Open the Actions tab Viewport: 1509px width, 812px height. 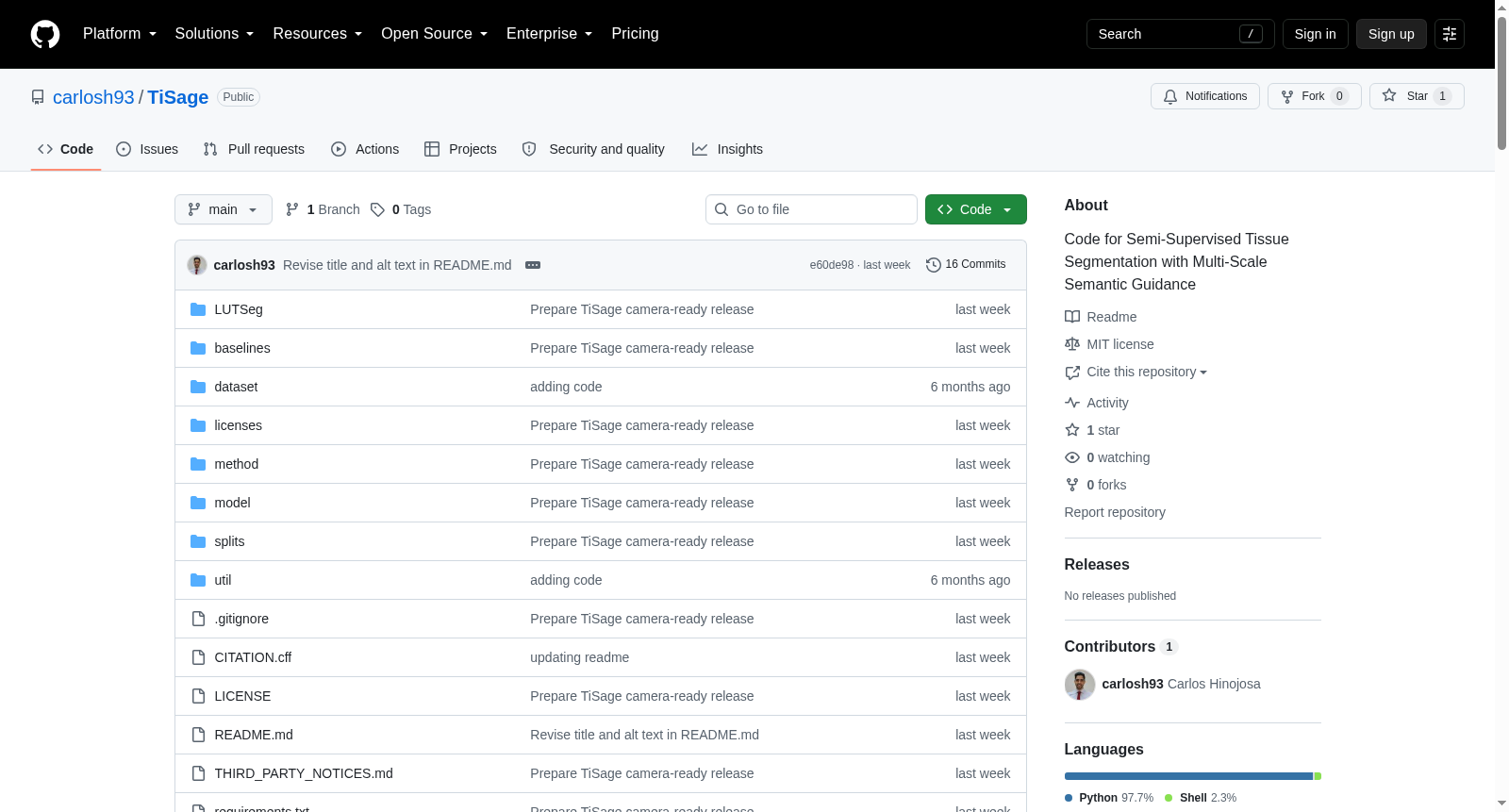pos(365,149)
